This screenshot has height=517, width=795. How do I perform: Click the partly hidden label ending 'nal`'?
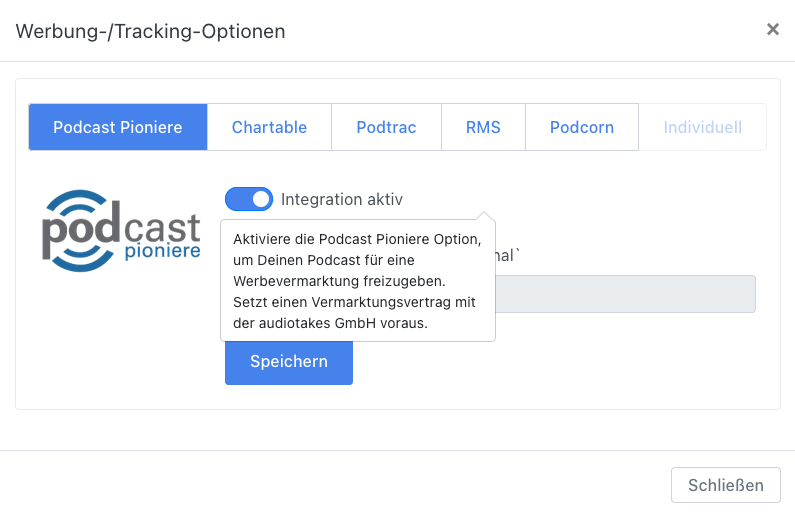[508, 255]
